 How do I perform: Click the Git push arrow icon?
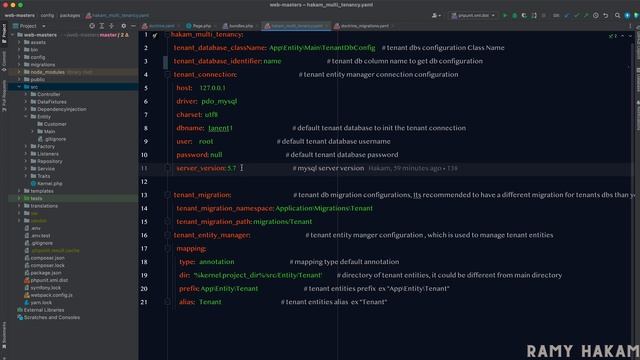pyautogui.click(x=586, y=16)
